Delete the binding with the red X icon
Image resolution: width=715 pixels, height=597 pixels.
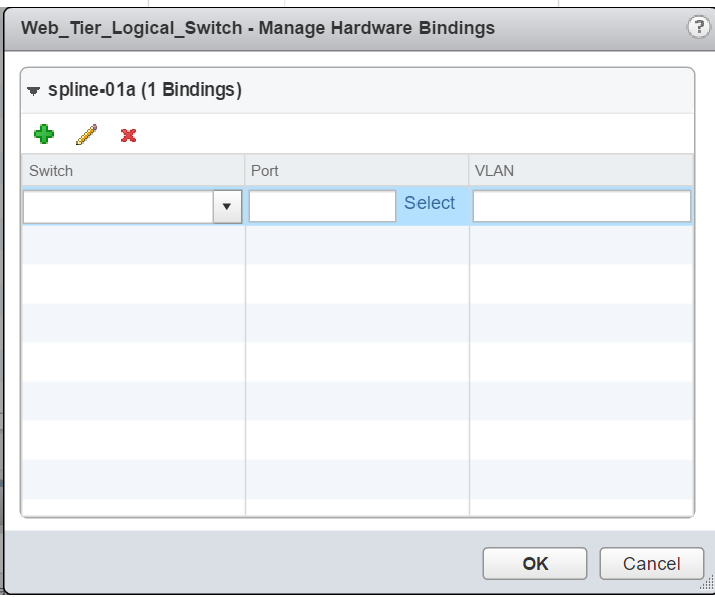point(129,135)
